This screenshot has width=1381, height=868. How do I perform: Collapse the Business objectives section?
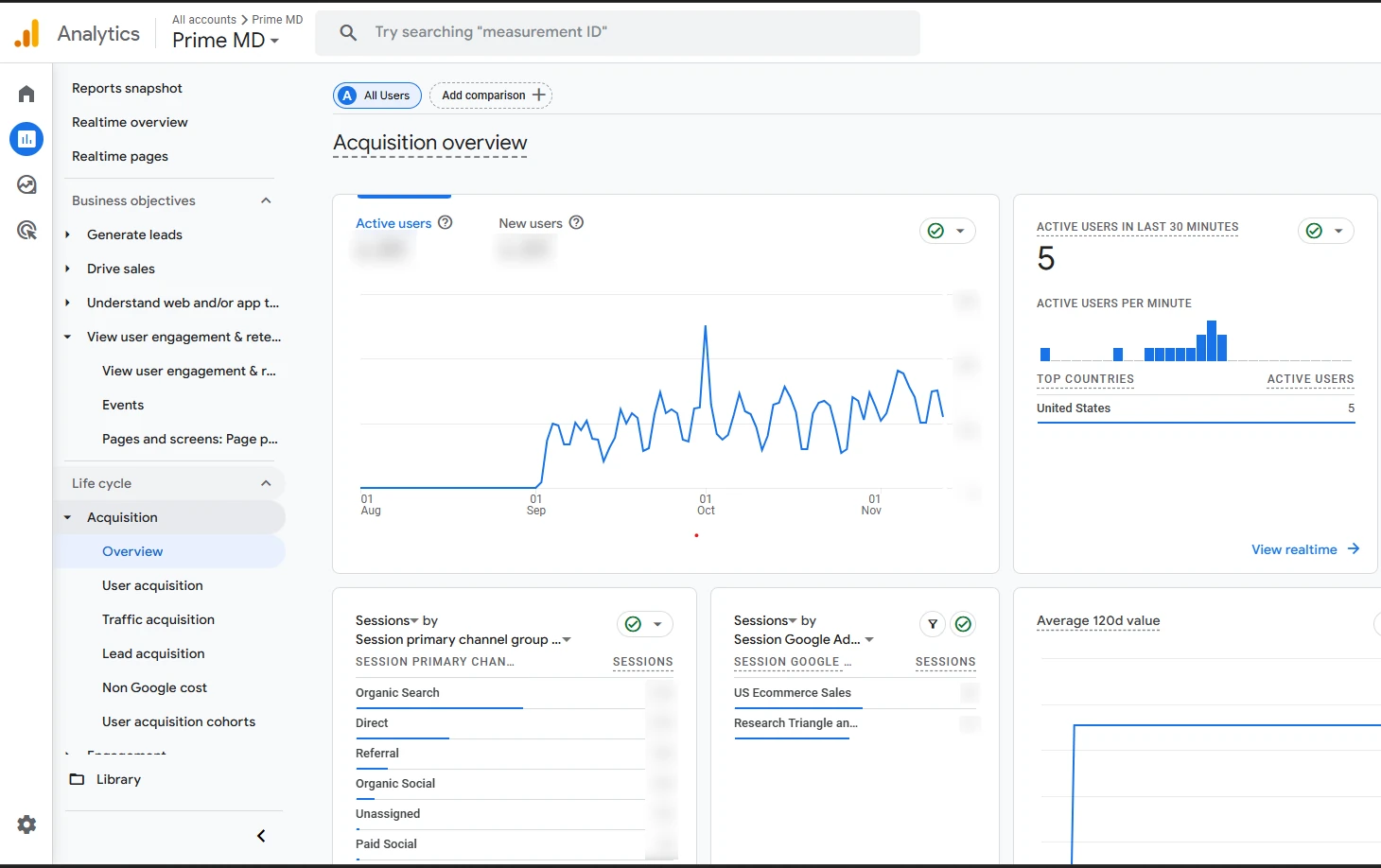coord(266,200)
